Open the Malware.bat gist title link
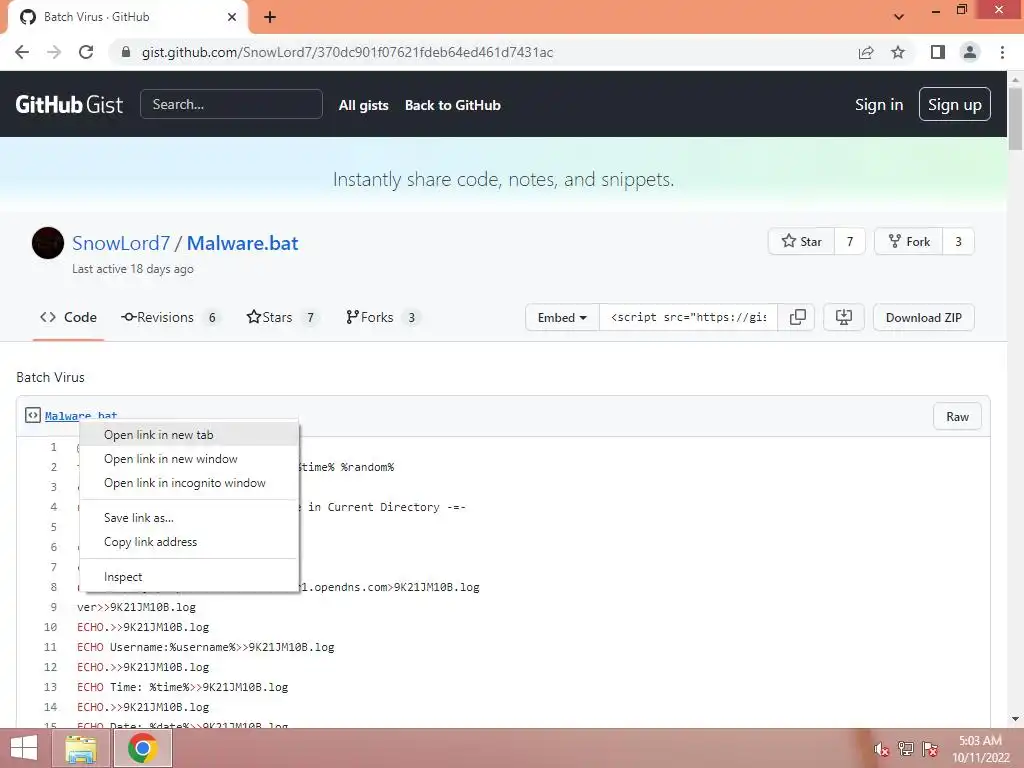The width and height of the screenshot is (1024, 768). coord(242,243)
